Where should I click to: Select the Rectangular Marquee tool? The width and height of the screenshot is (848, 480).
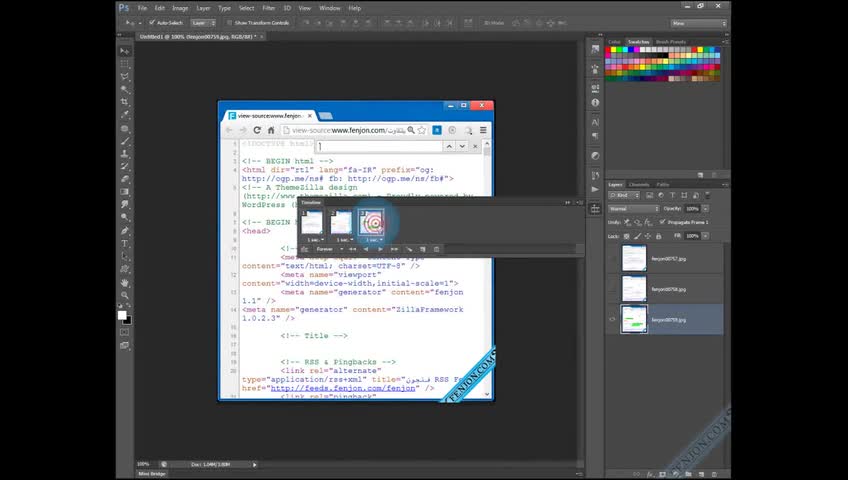tap(125, 64)
